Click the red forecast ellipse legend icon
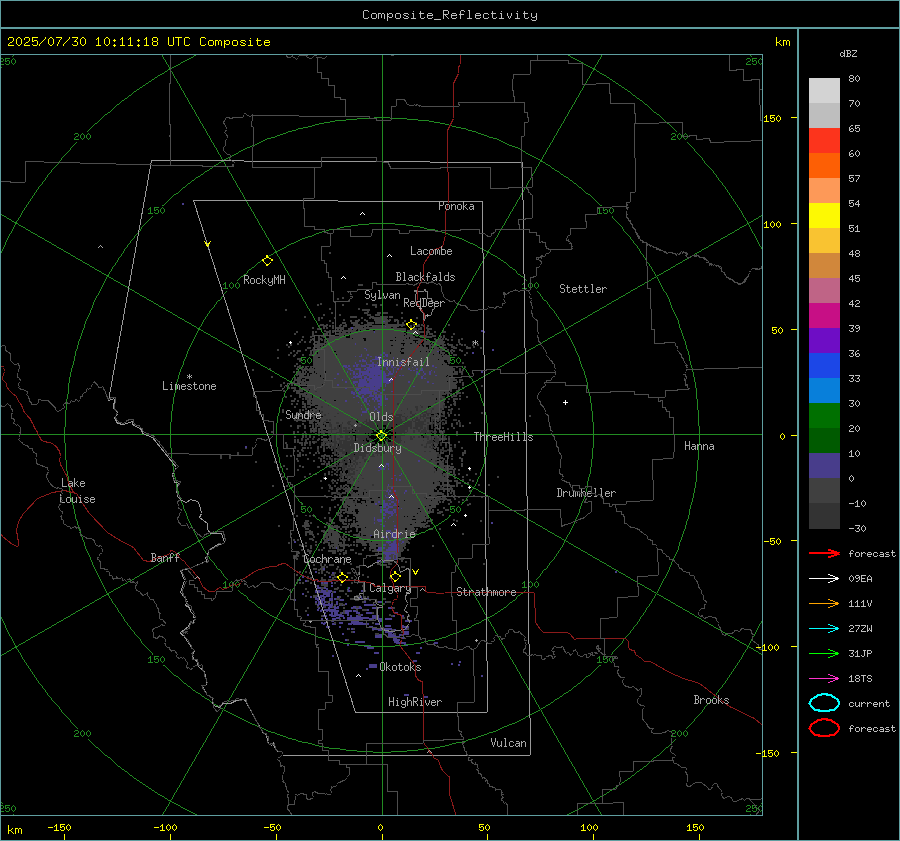900x841 pixels. [824, 728]
